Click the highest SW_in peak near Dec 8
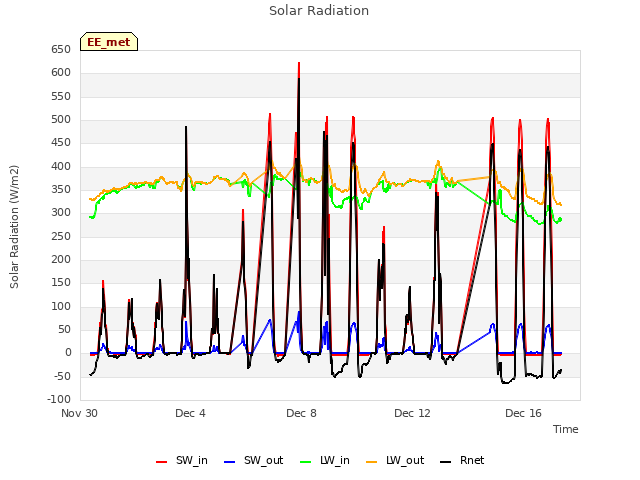 pos(299,64)
